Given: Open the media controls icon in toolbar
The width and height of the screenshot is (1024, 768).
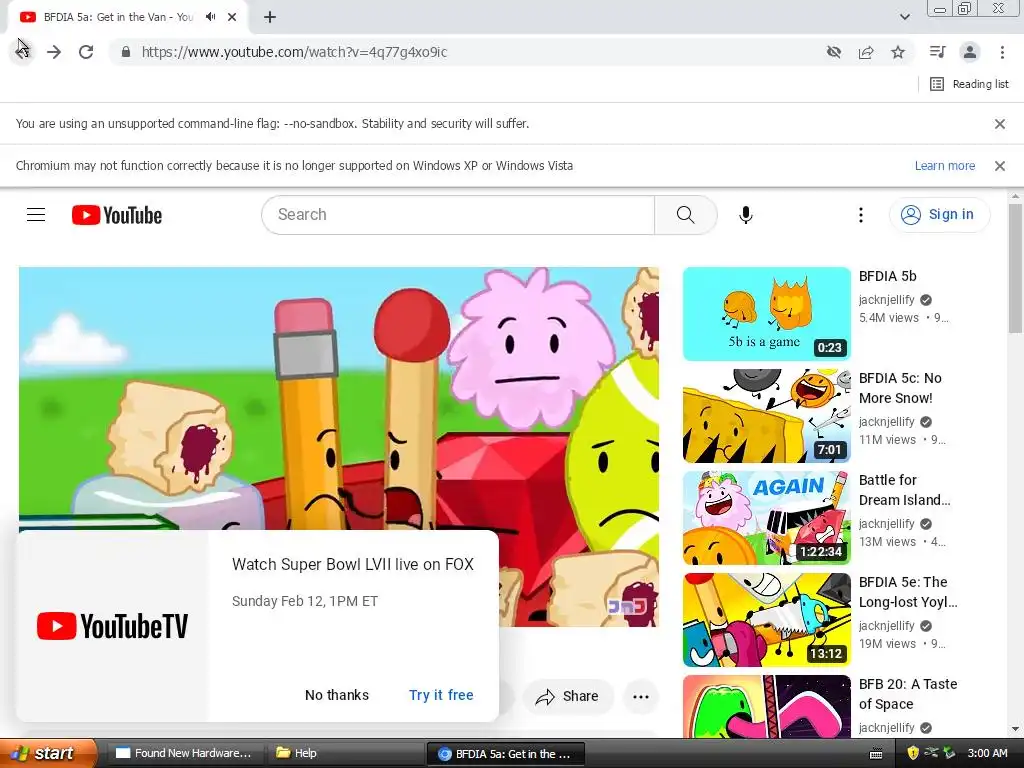Looking at the screenshot, I should click(938, 52).
